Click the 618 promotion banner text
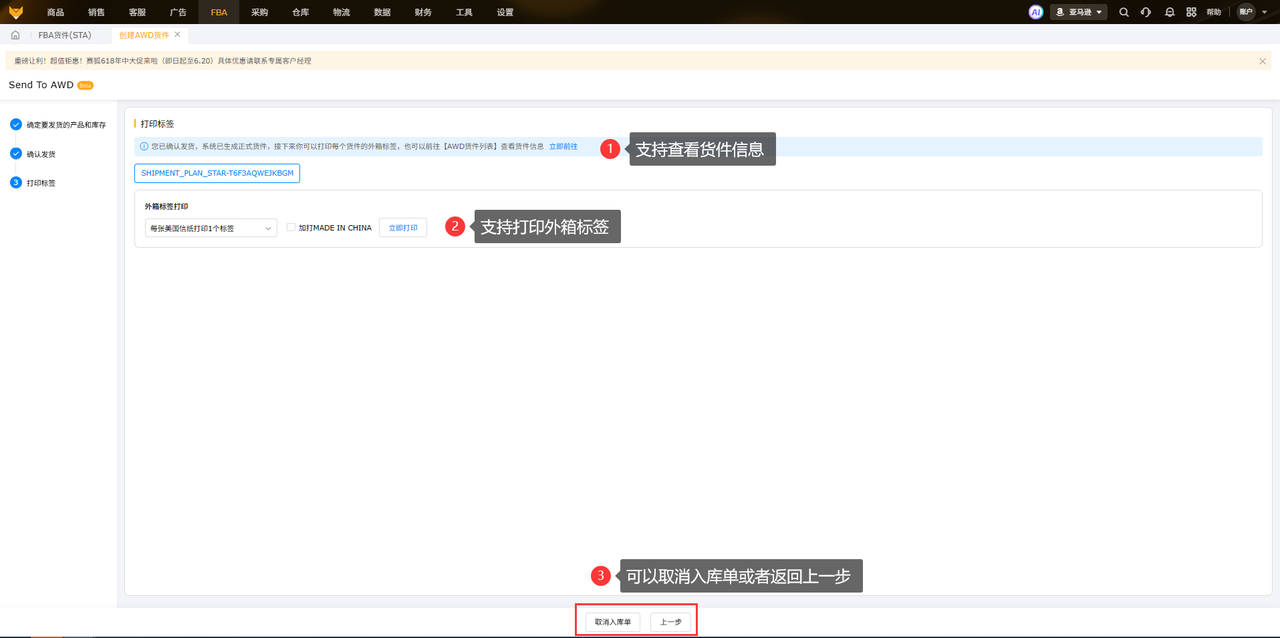Screen dimensions: 1280x638 [x=162, y=61]
